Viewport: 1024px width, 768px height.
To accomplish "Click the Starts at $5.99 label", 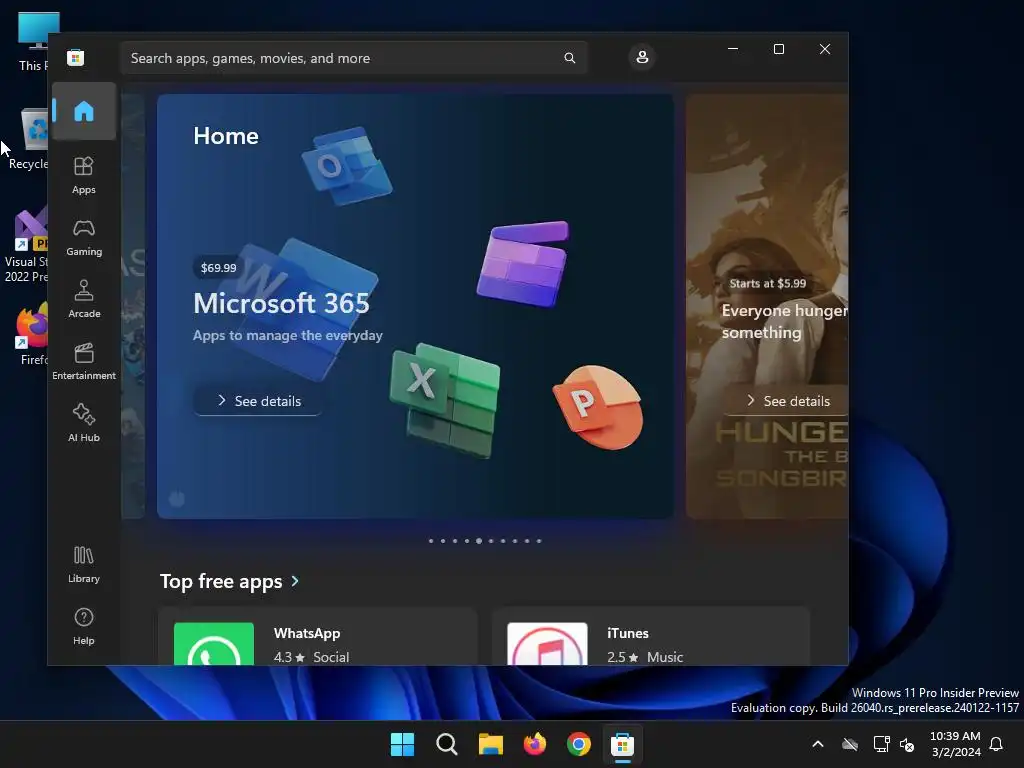I will (x=767, y=283).
